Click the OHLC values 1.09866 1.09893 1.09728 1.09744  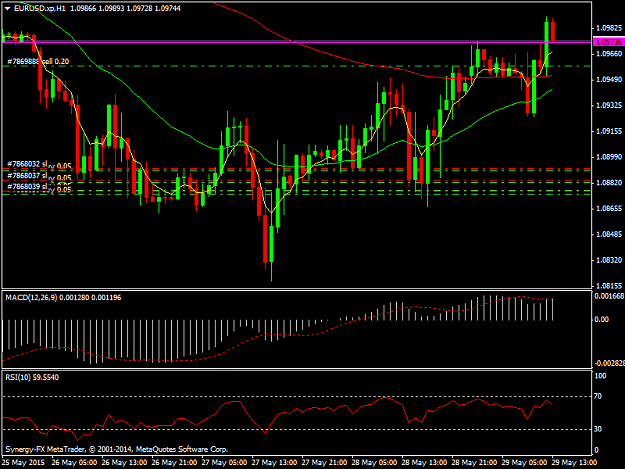(125, 8)
